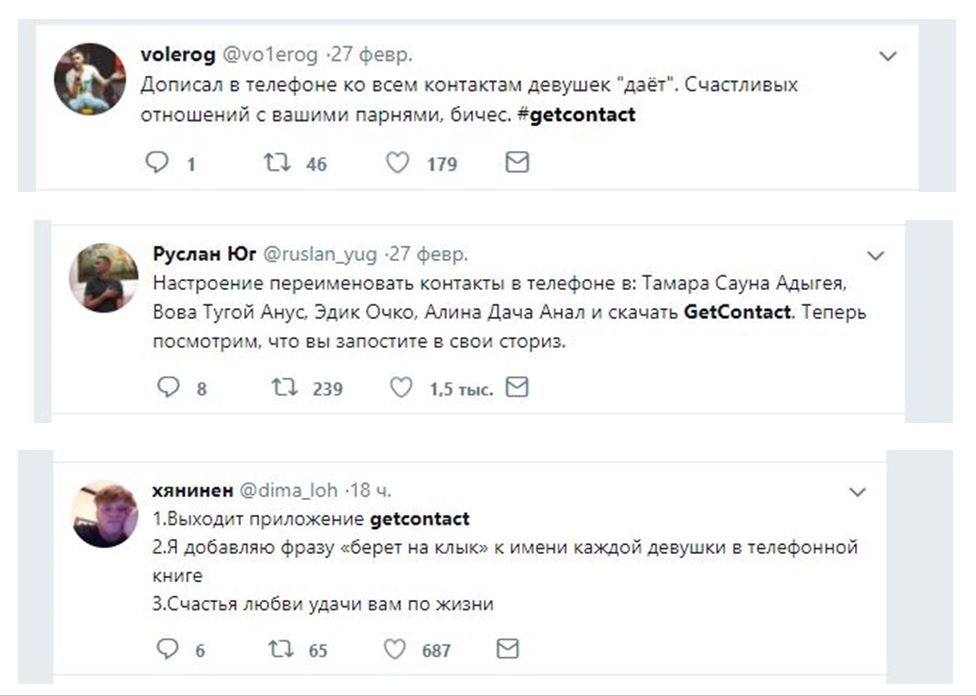
Task: Like Руслан Юг's tweet with 1,5 тыс. likes
Action: pyautogui.click(x=401, y=387)
